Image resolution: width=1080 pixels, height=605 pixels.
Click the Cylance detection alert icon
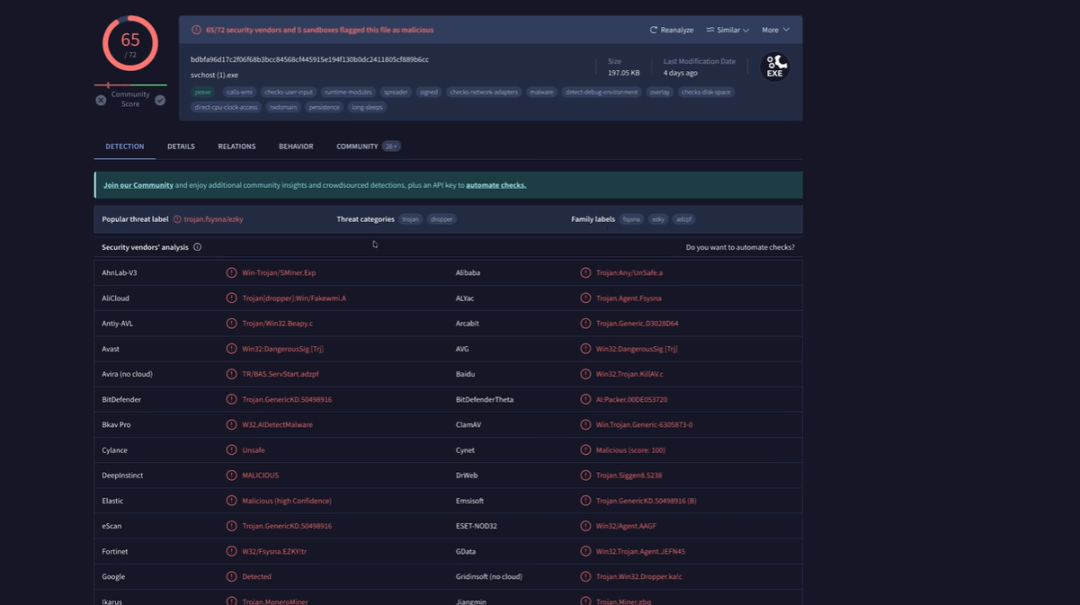231,450
